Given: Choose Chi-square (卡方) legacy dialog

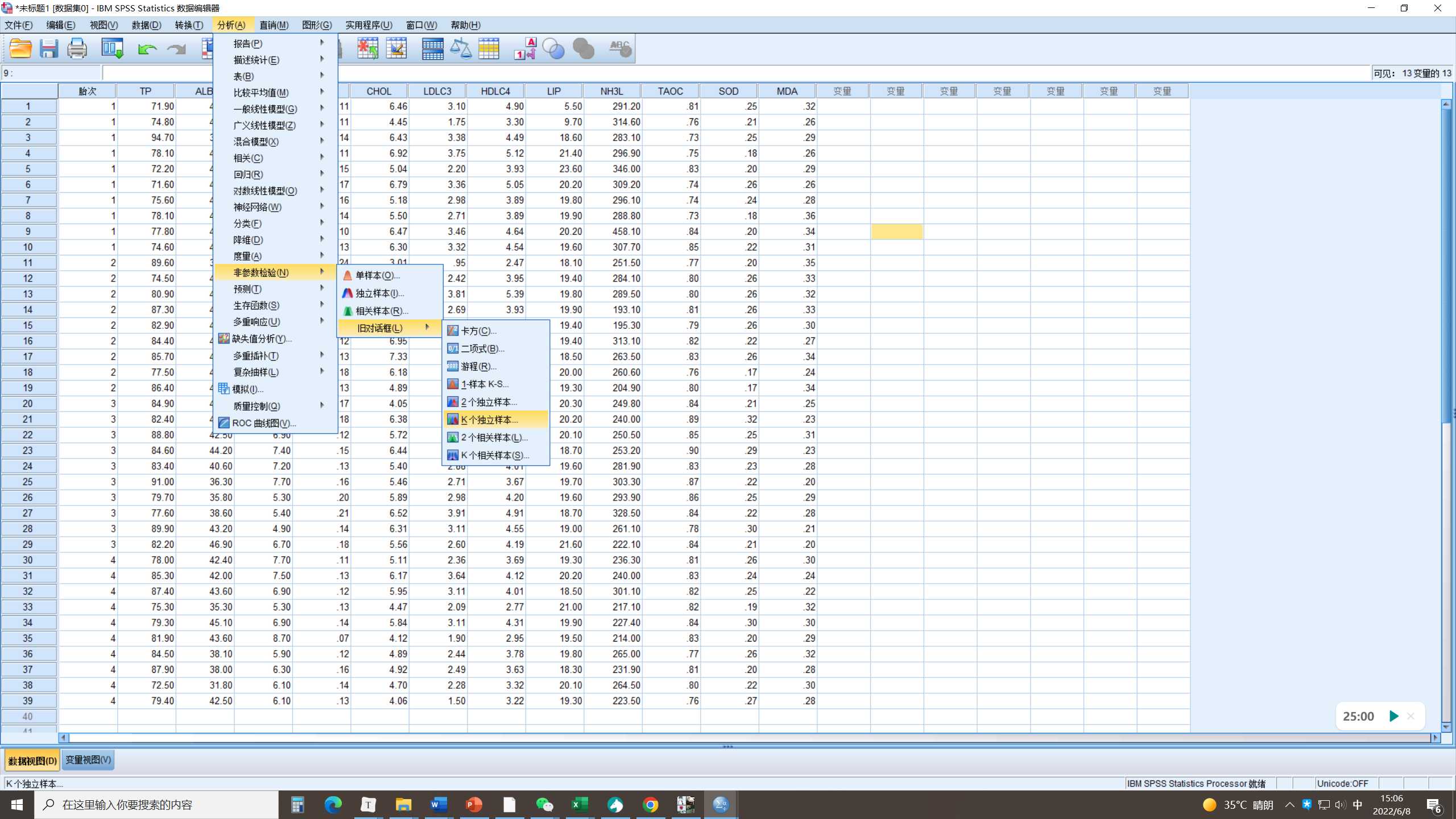Looking at the screenshot, I should (495, 330).
